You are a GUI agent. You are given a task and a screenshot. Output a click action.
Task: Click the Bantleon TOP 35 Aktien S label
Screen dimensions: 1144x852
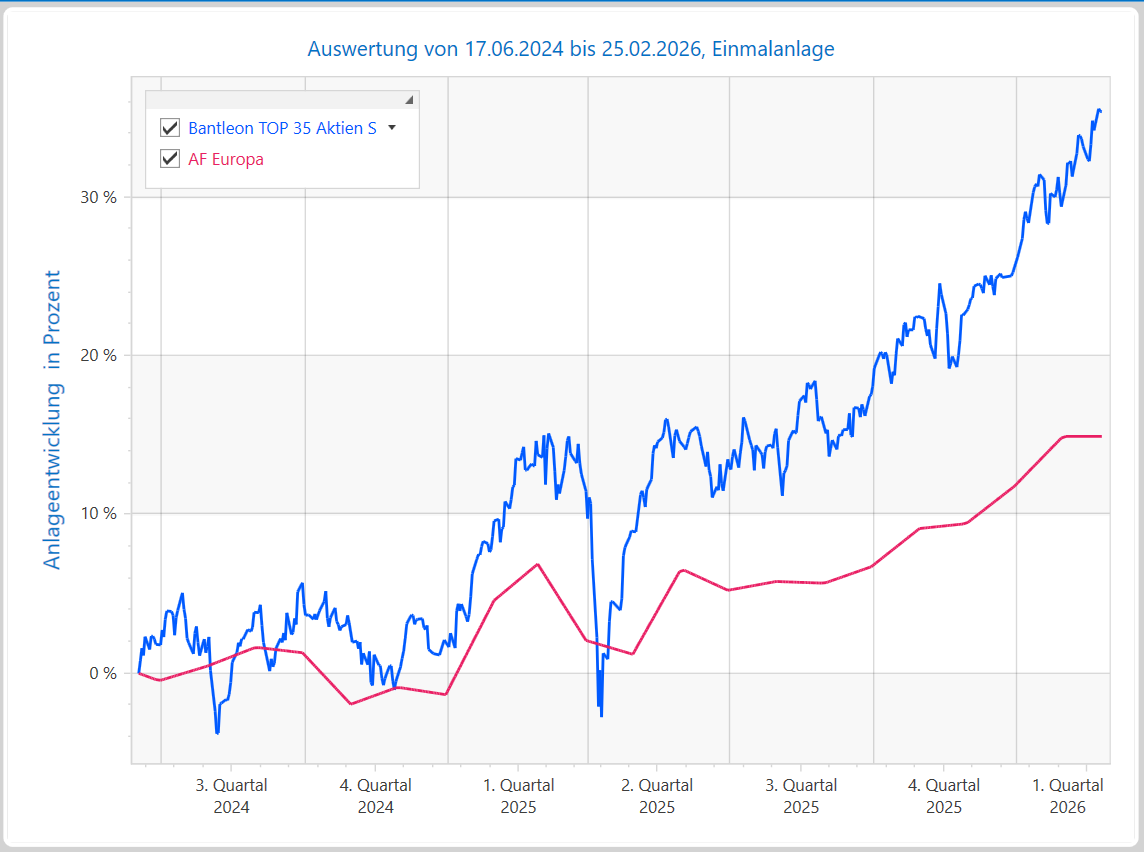282,128
